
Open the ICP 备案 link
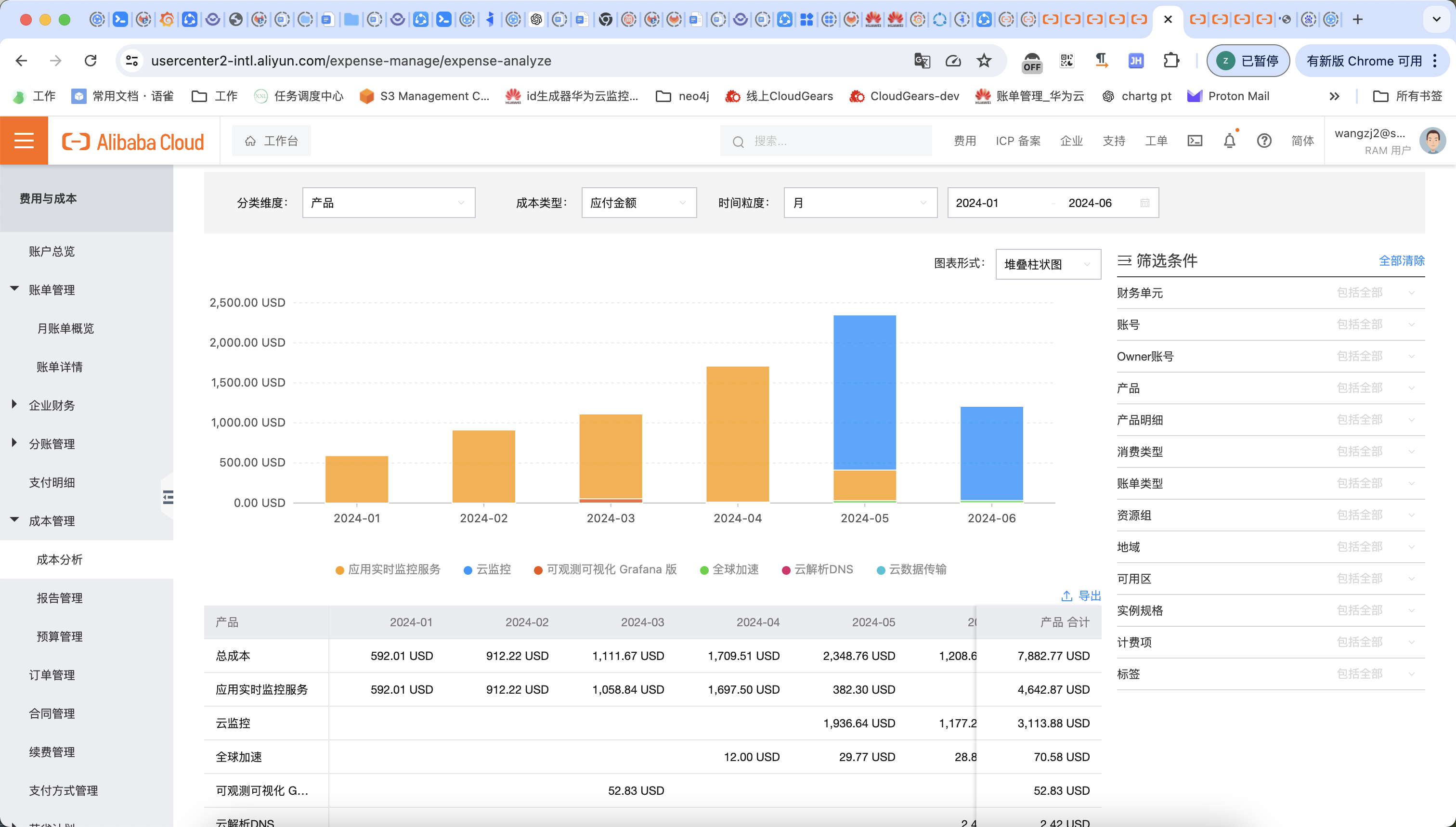(1018, 141)
